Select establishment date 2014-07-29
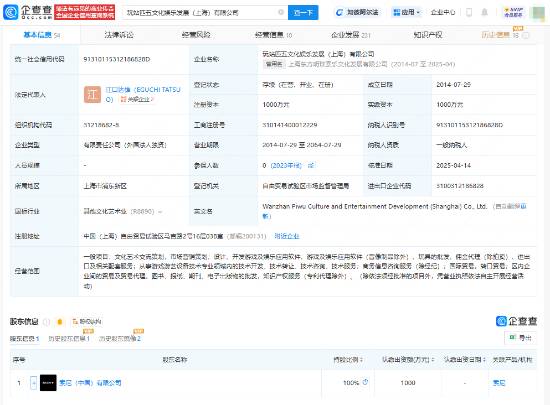550x405 pixels. (454, 85)
